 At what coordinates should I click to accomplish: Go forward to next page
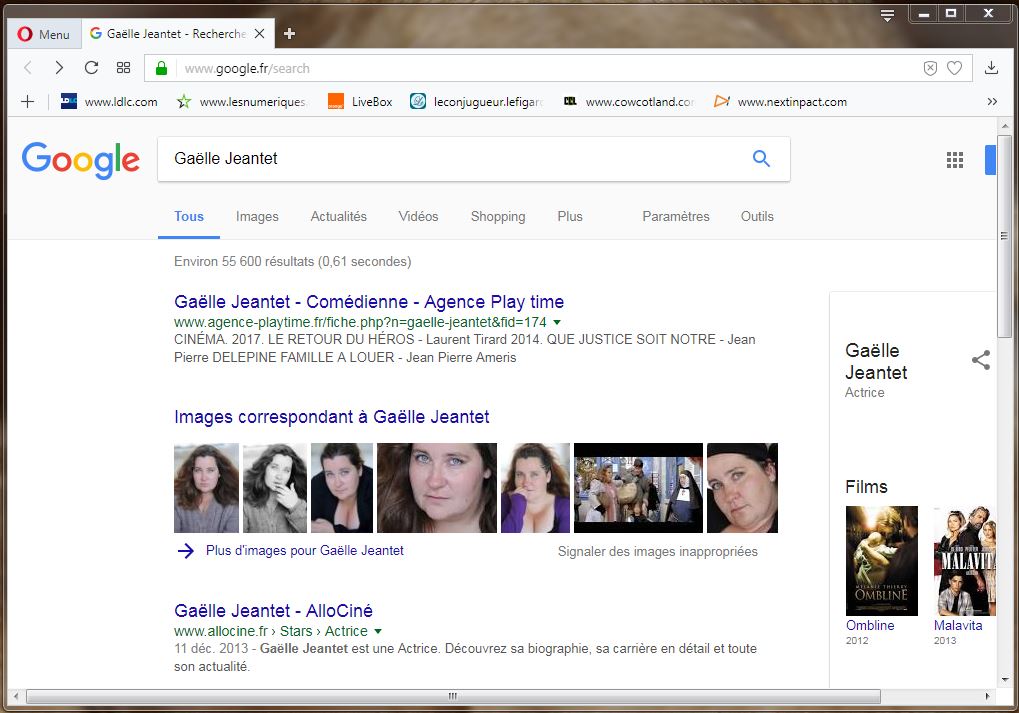[x=59, y=68]
